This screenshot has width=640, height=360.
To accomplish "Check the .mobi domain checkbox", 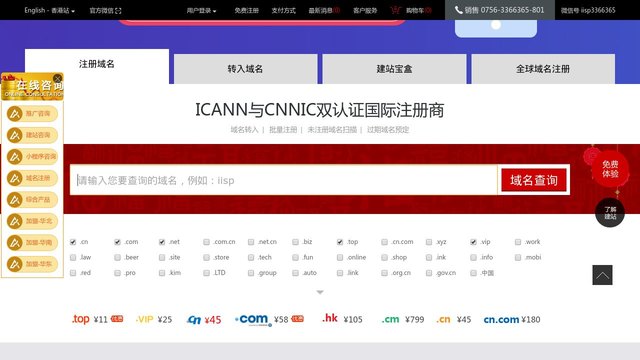I will [518, 258].
